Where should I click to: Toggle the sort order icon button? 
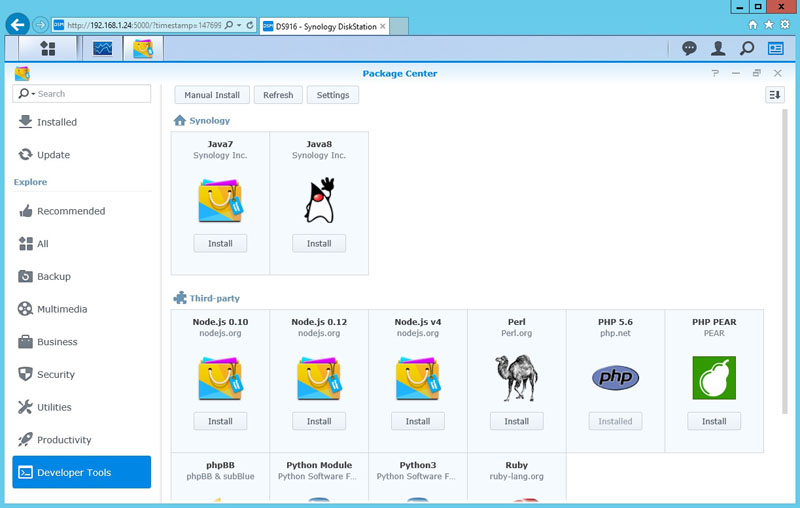774,94
